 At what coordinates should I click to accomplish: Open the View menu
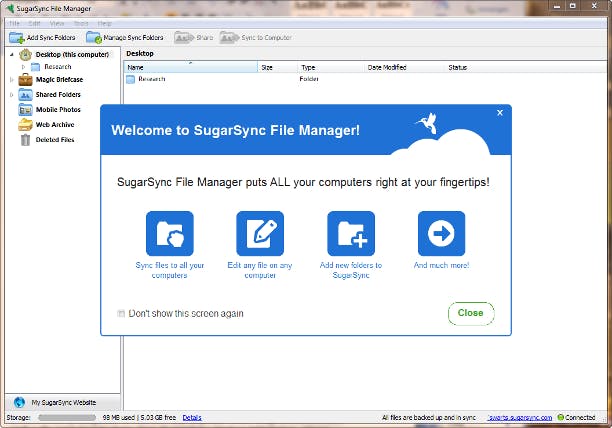click(57, 23)
